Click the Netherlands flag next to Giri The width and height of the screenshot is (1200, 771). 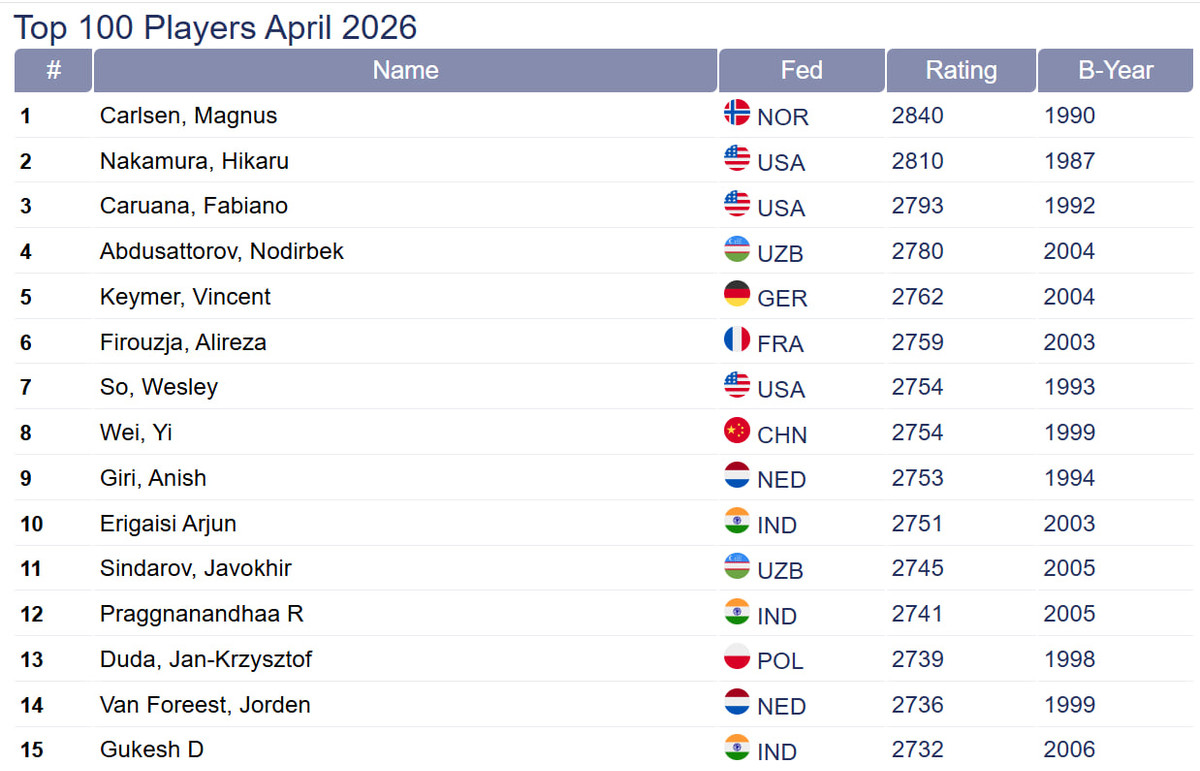click(737, 476)
